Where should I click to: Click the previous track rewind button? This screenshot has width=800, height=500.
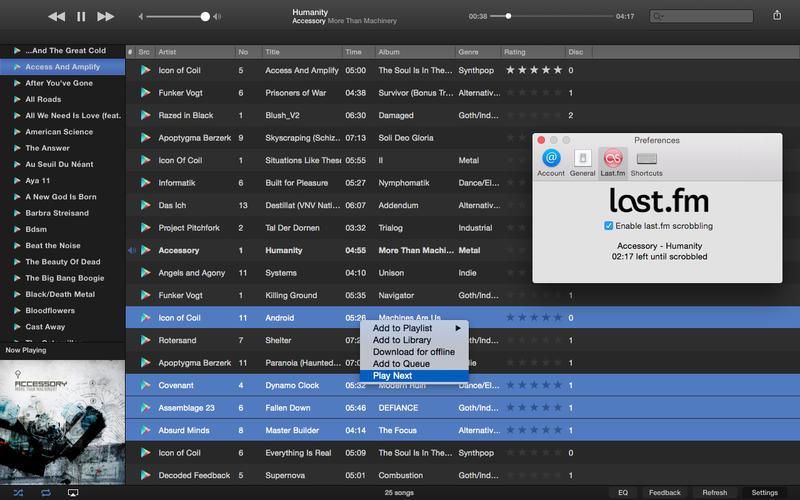point(56,16)
